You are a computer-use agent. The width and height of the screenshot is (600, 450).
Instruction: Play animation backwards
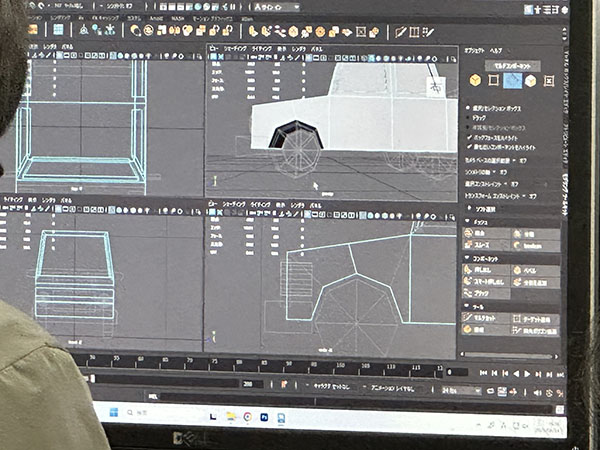pyautogui.click(x=516, y=373)
